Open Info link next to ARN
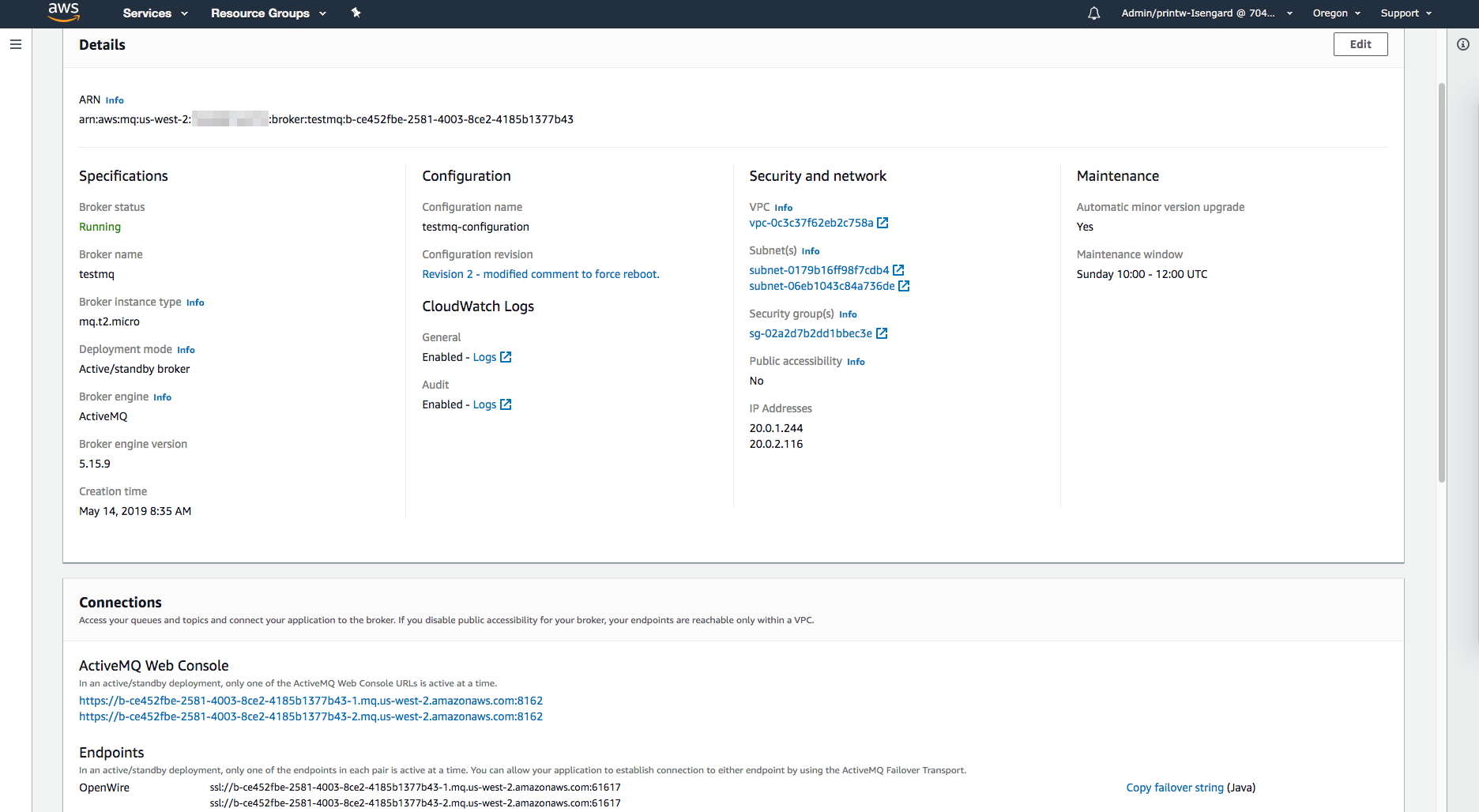1479x812 pixels. 115,100
